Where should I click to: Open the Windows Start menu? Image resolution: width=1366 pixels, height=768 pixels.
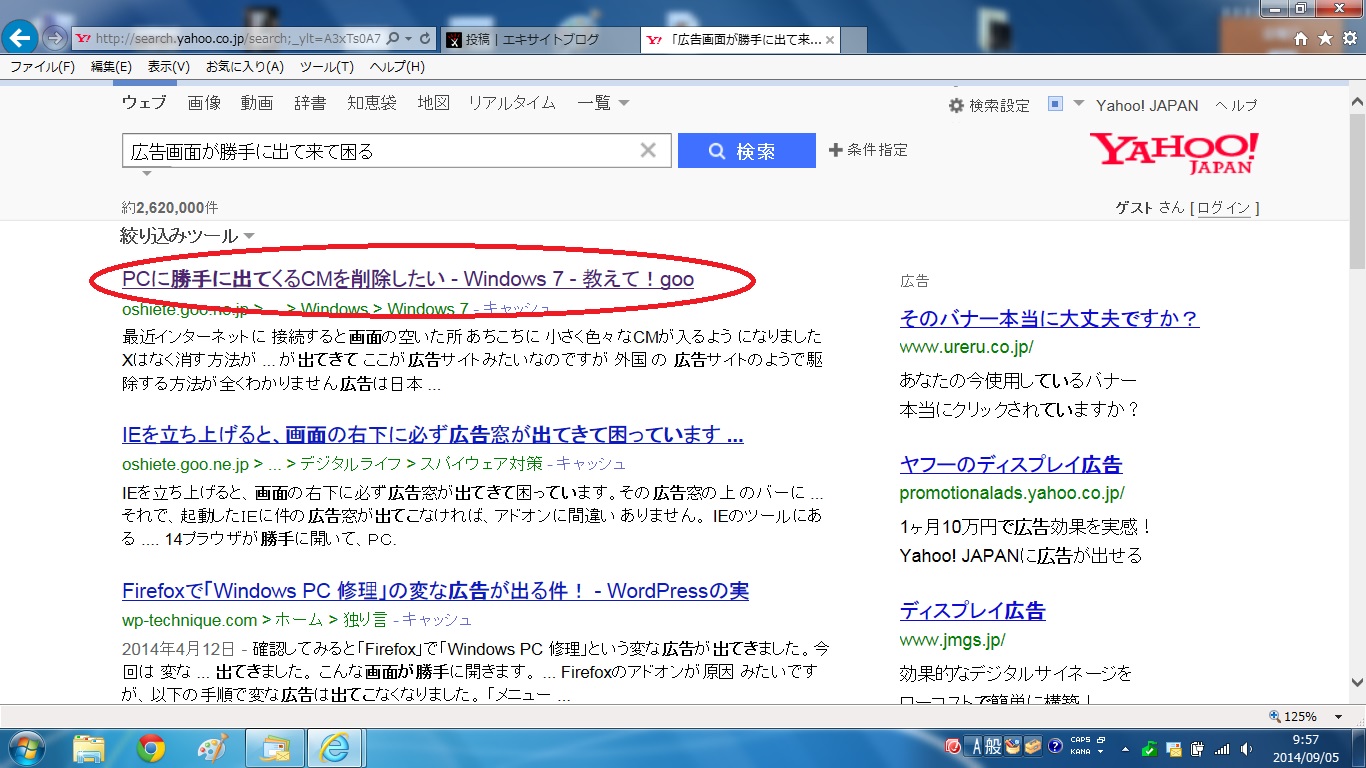click(x=27, y=747)
